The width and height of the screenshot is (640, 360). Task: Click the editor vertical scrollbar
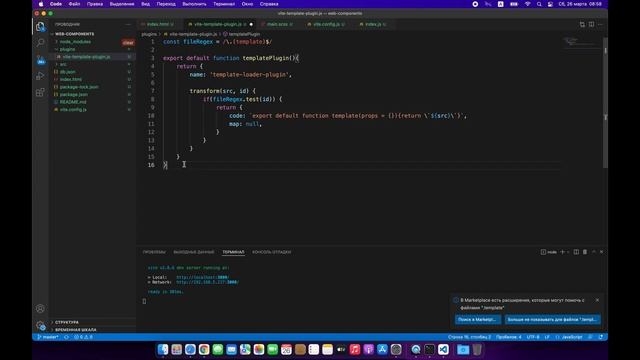point(605,102)
